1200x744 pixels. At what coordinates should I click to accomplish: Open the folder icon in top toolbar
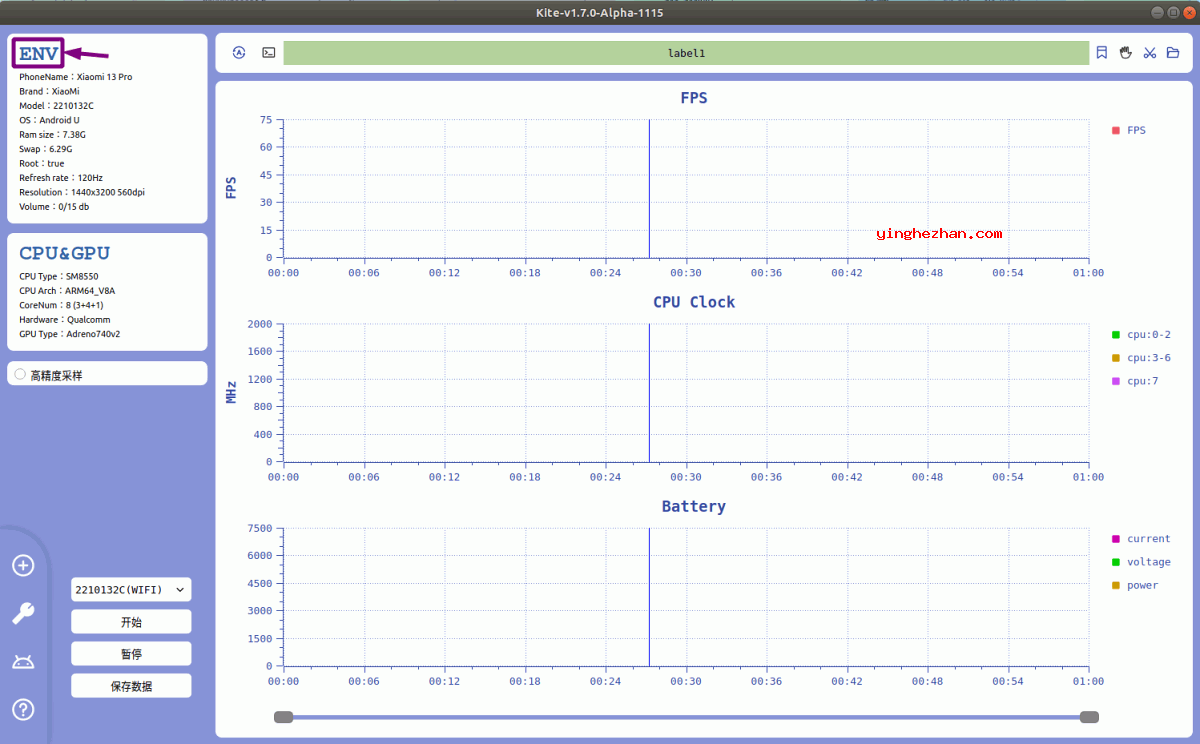click(1173, 53)
